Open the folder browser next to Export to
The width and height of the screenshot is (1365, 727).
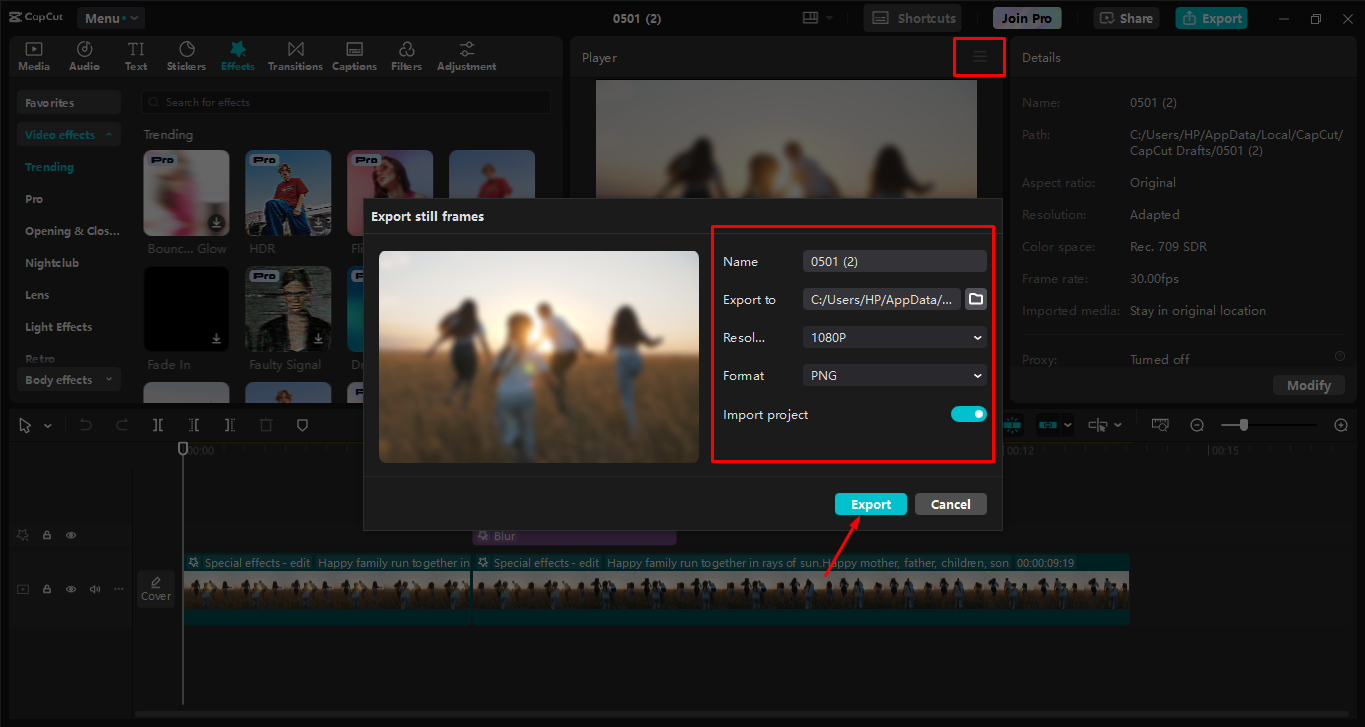coord(975,298)
